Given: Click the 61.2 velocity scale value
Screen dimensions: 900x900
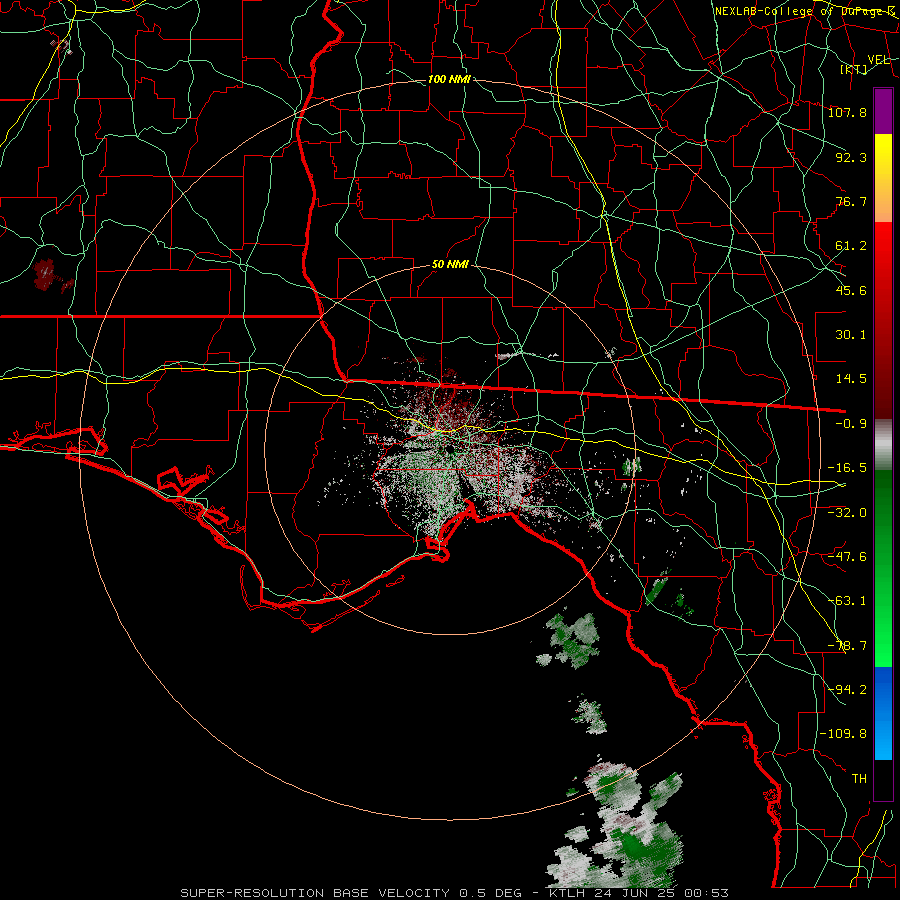Looking at the screenshot, I should pyautogui.click(x=851, y=246).
